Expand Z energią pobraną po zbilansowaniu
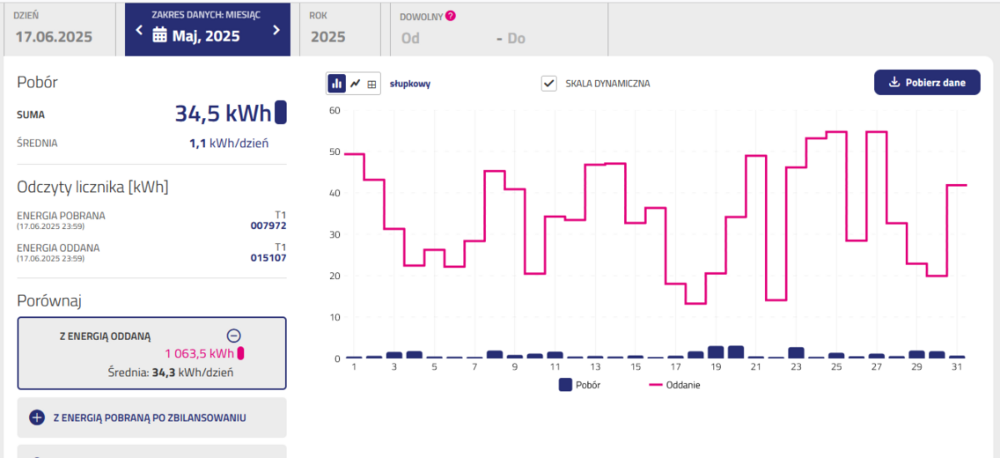This screenshot has width=1000, height=458. pyautogui.click(x=152, y=417)
